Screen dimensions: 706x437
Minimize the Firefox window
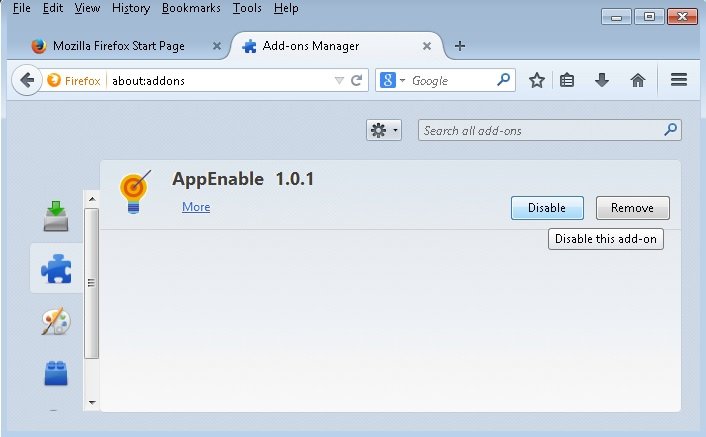tap(616, 17)
